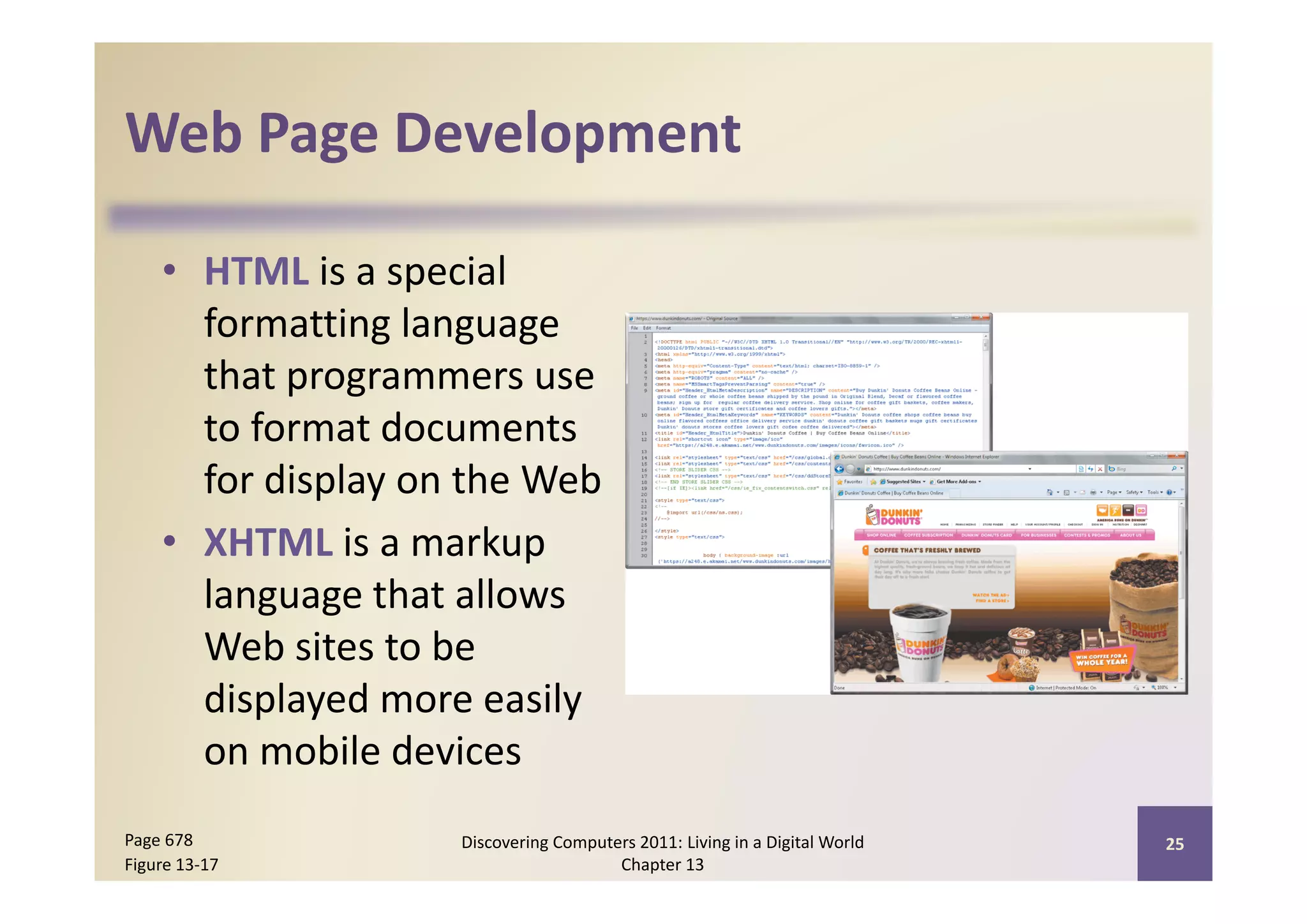Click the Back arrow in Internet Explorer
Image resolution: width=1307 pixels, height=924 pixels.
(x=839, y=469)
